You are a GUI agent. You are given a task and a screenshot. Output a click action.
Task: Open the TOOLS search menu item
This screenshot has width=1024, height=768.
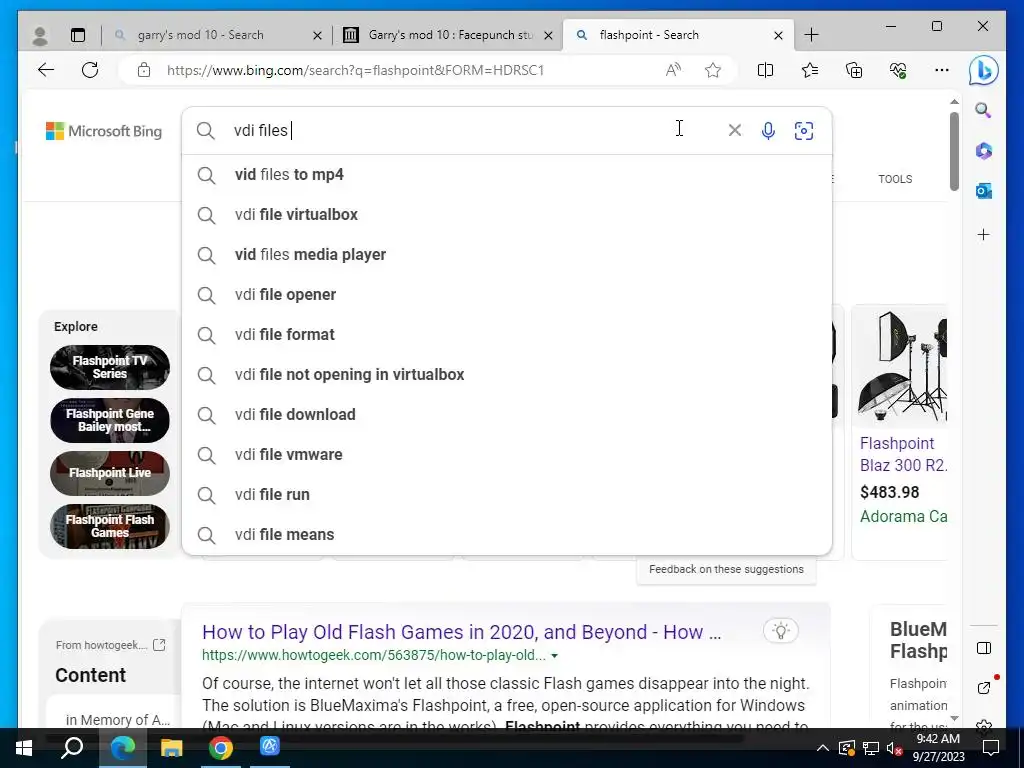(x=895, y=179)
